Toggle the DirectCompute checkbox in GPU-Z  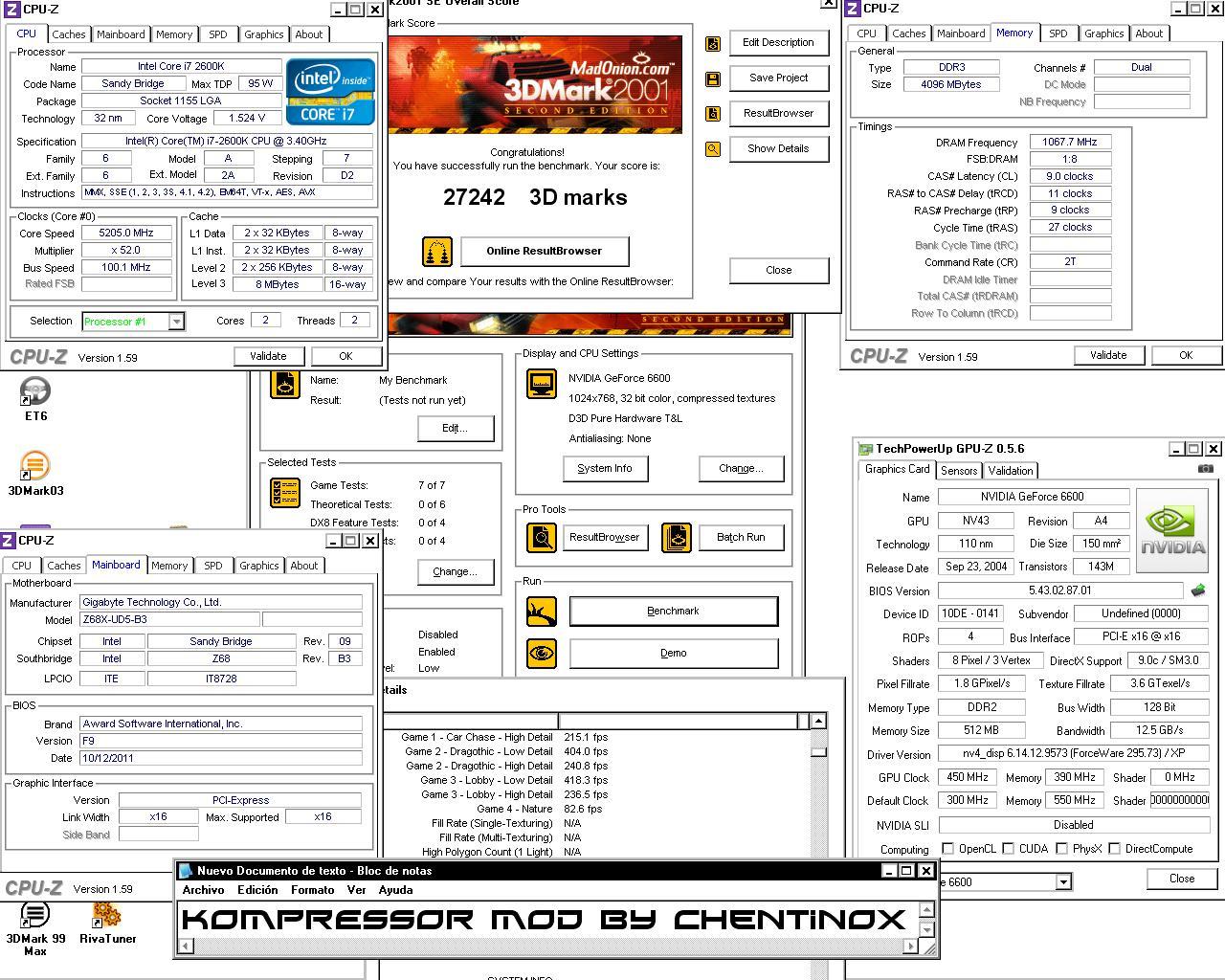pos(1114,849)
